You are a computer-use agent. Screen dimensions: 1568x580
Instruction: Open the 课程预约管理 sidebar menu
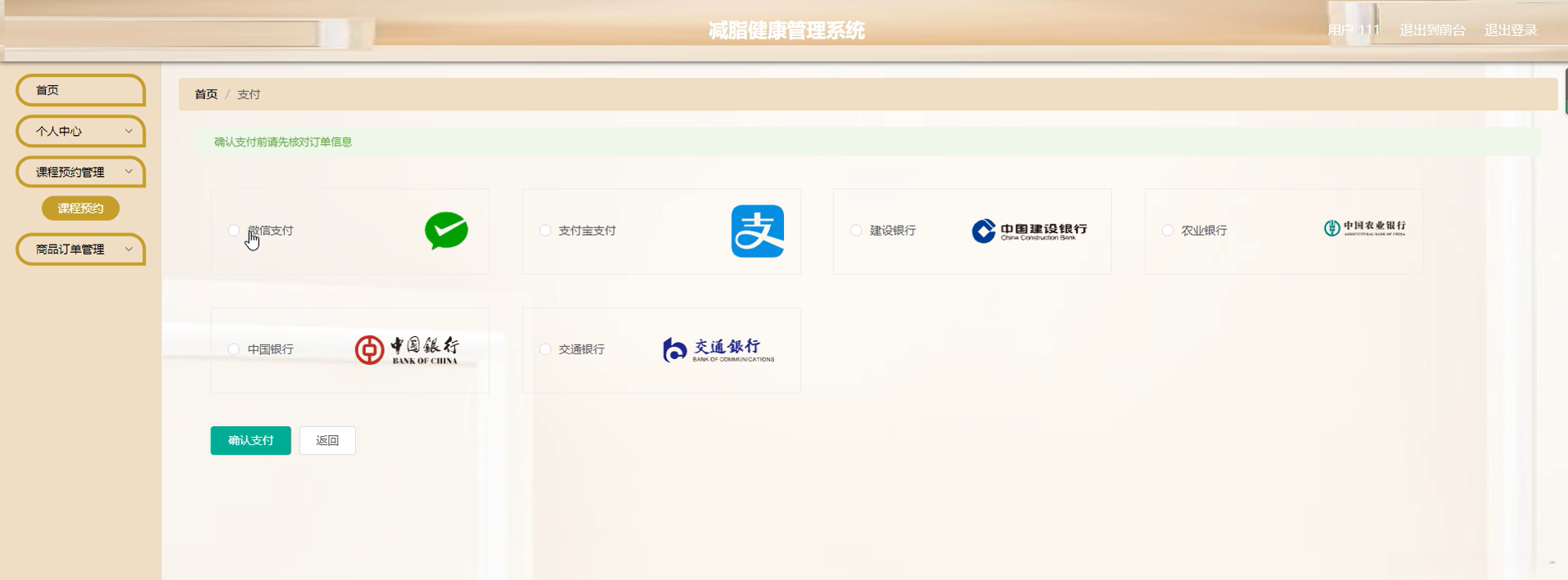(80, 172)
